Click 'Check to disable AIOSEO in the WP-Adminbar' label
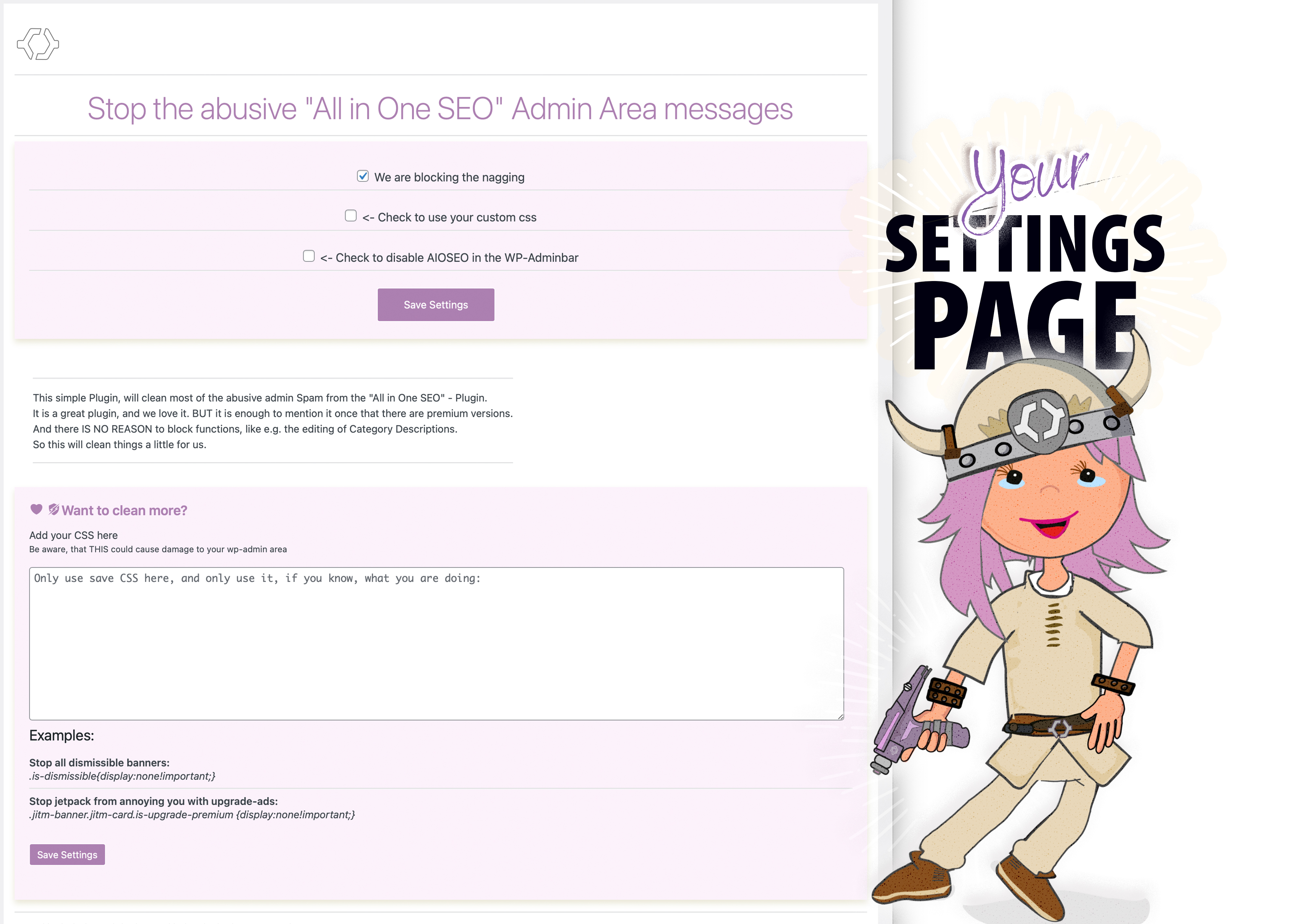 click(x=449, y=258)
